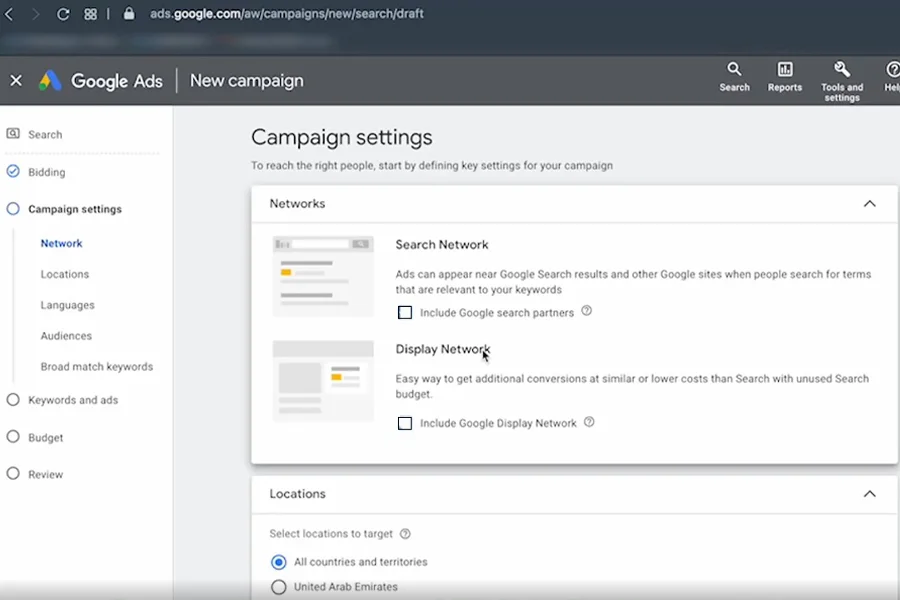This screenshot has width=900, height=600.
Task: Collapse the Networks card
Action: click(870, 204)
